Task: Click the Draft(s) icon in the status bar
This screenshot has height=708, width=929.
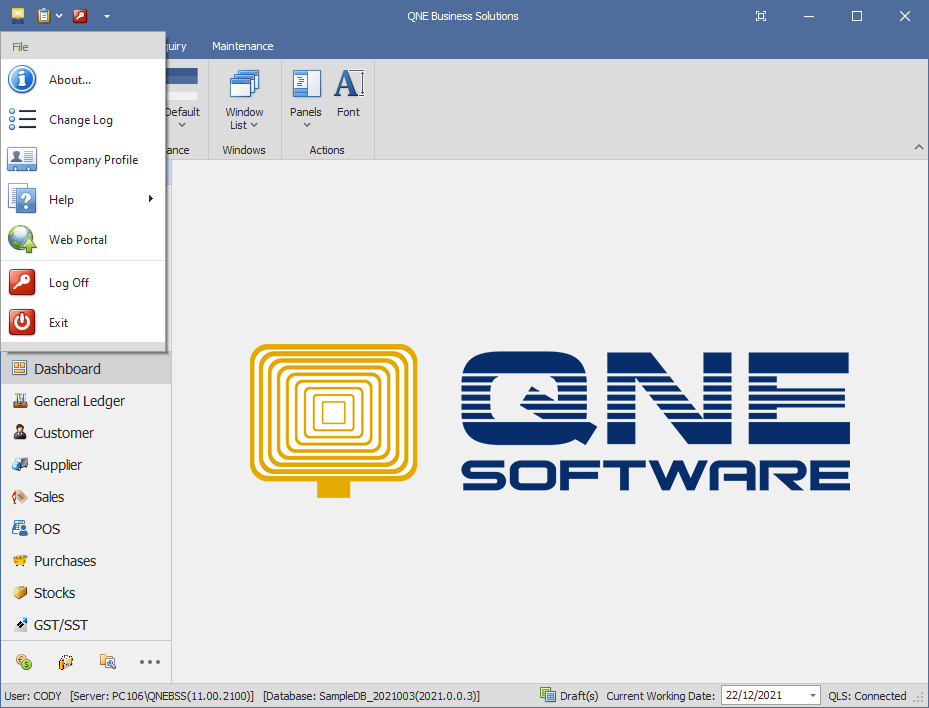Action: [x=547, y=695]
